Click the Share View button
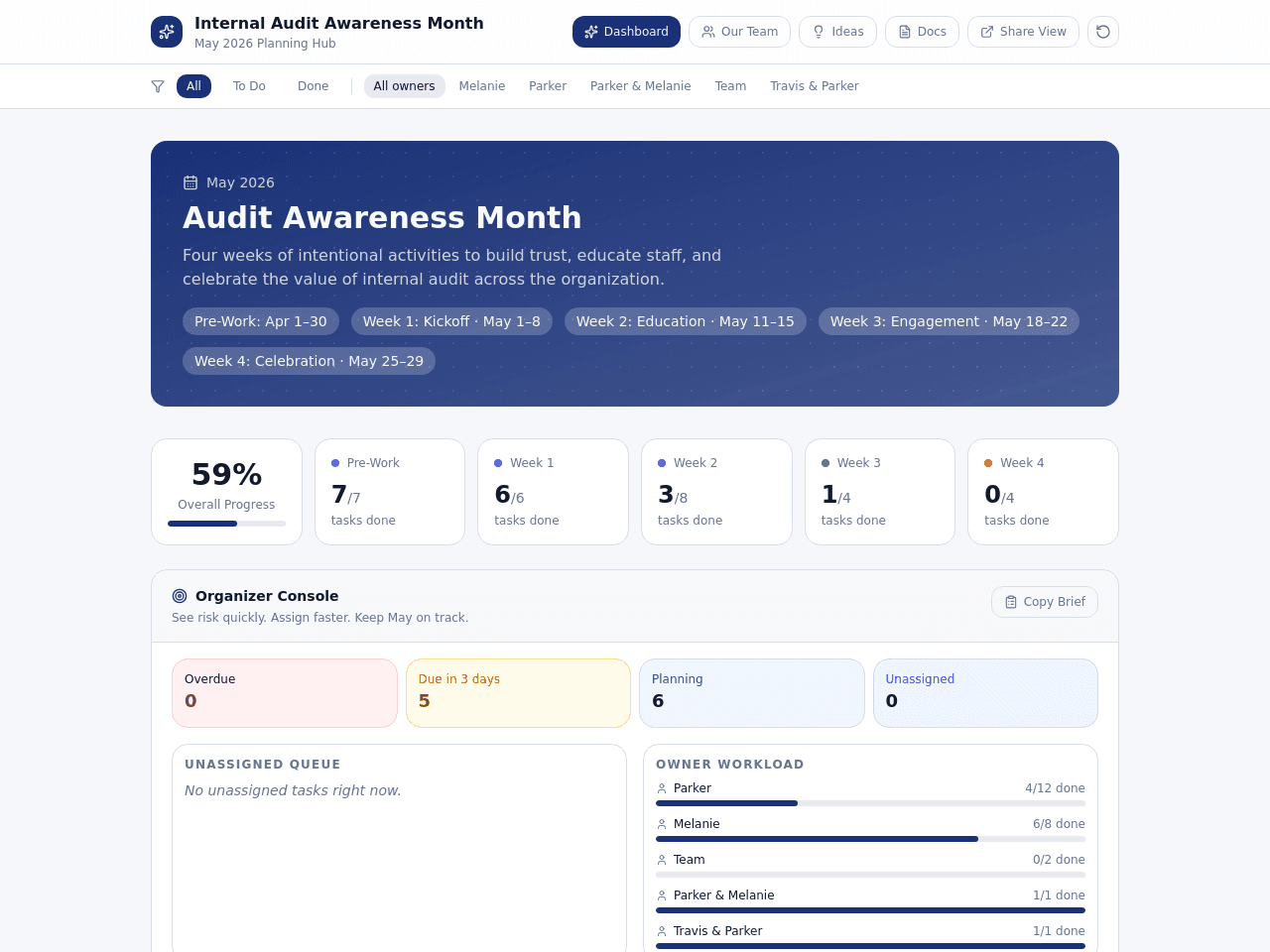Screen dimensions: 1270x952 pos(1023,32)
